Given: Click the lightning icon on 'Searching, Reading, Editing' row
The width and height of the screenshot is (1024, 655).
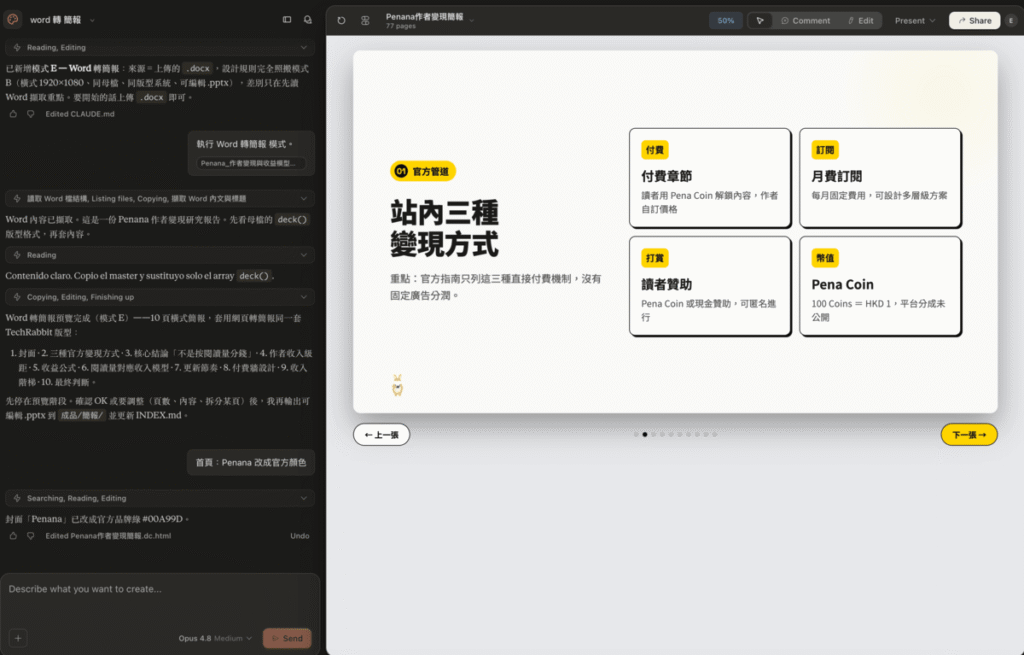Looking at the screenshot, I should (x=17, y=498).
